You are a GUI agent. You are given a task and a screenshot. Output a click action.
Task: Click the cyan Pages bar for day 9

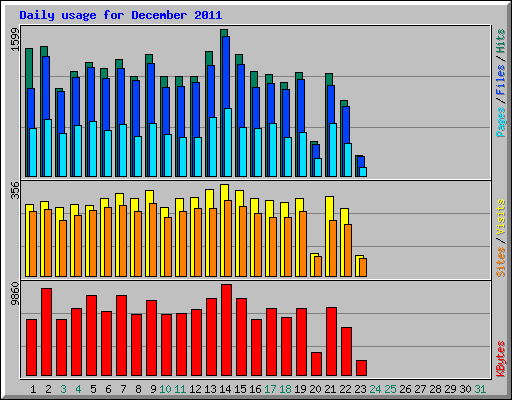[153, 150]
